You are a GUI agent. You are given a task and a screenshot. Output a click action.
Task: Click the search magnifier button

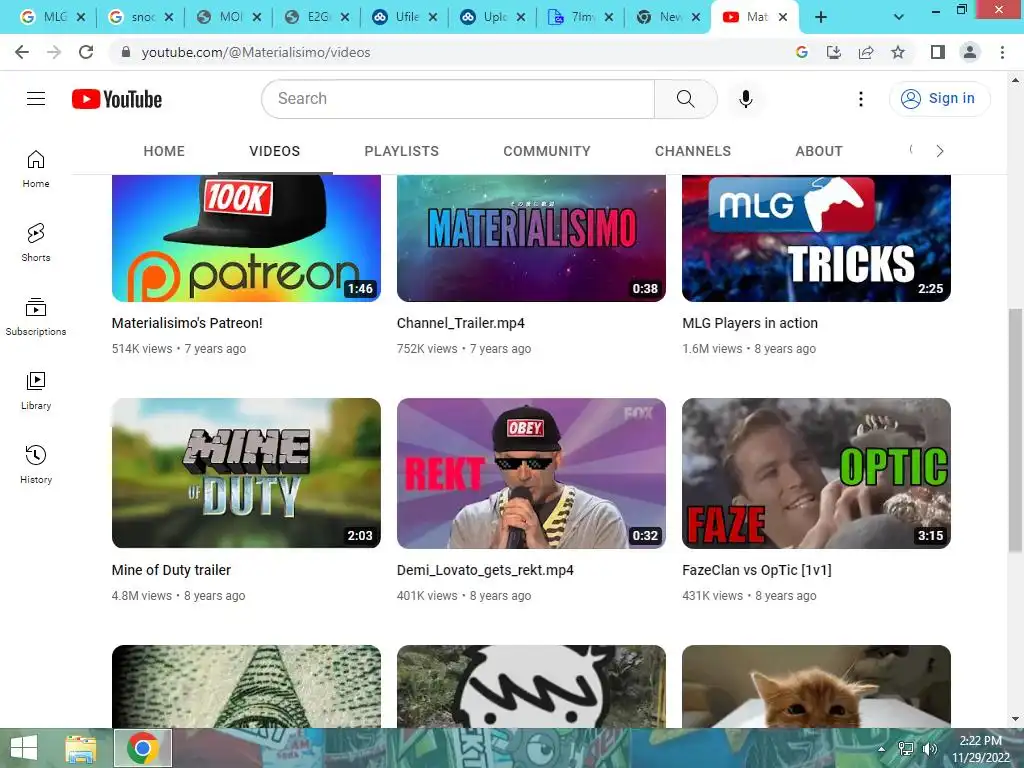[x=685, y=99]
